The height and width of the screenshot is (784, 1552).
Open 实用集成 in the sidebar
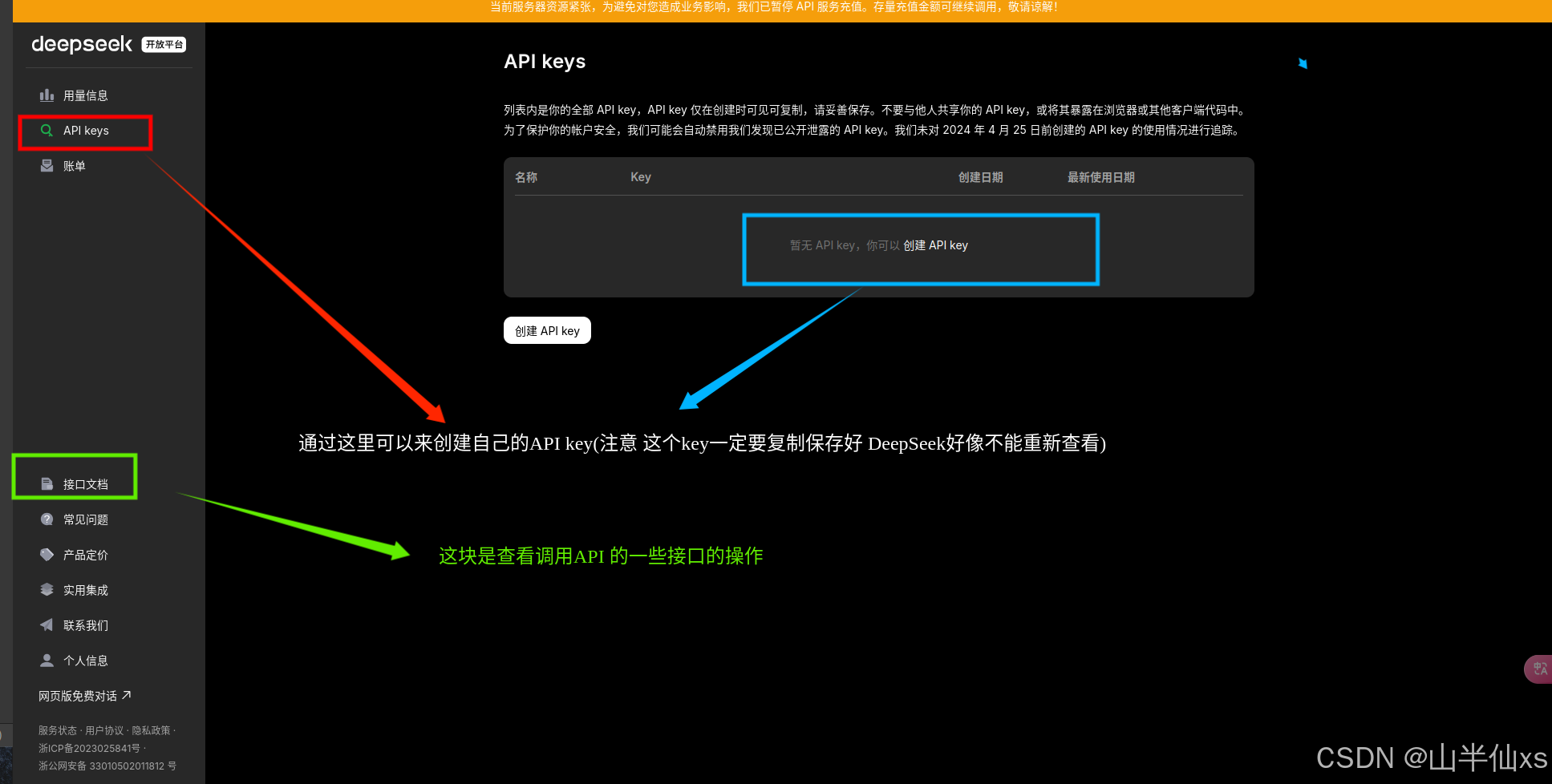[x=85, y=590]
